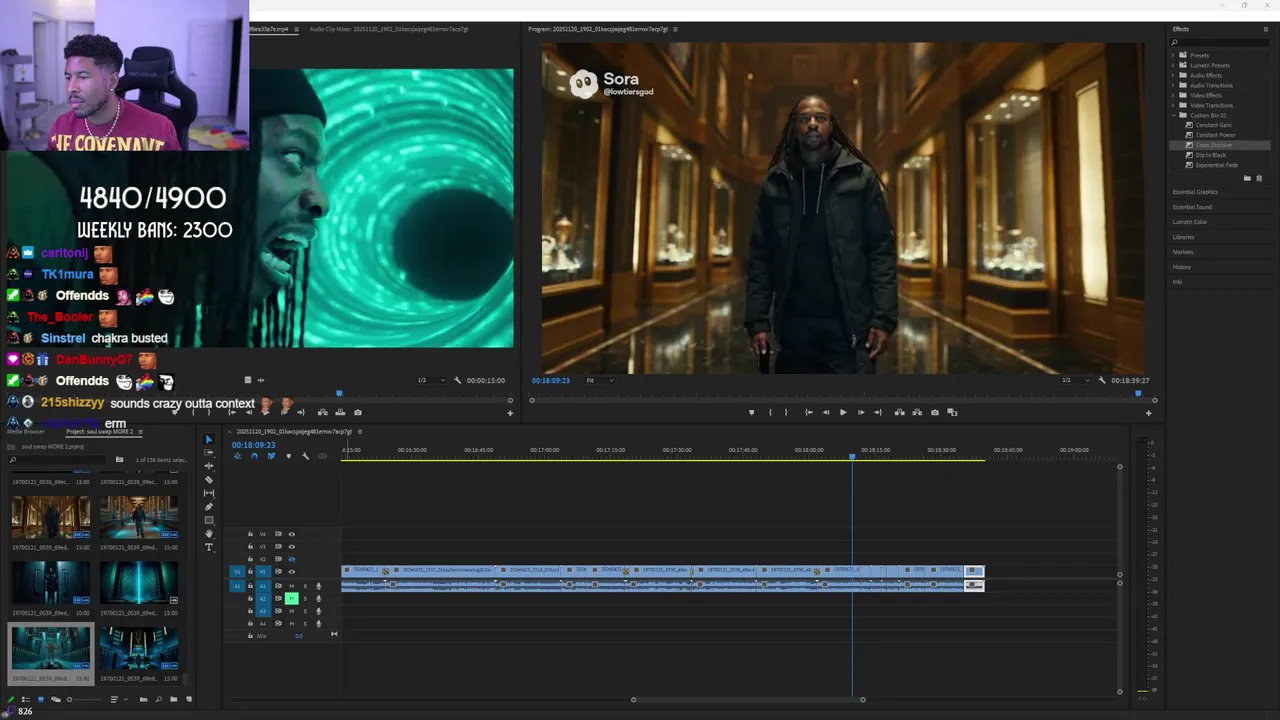The height and width of the screenshot is (720, 1280).
Task: Expand Audio Transitions folder
Action: [1175, 85]
